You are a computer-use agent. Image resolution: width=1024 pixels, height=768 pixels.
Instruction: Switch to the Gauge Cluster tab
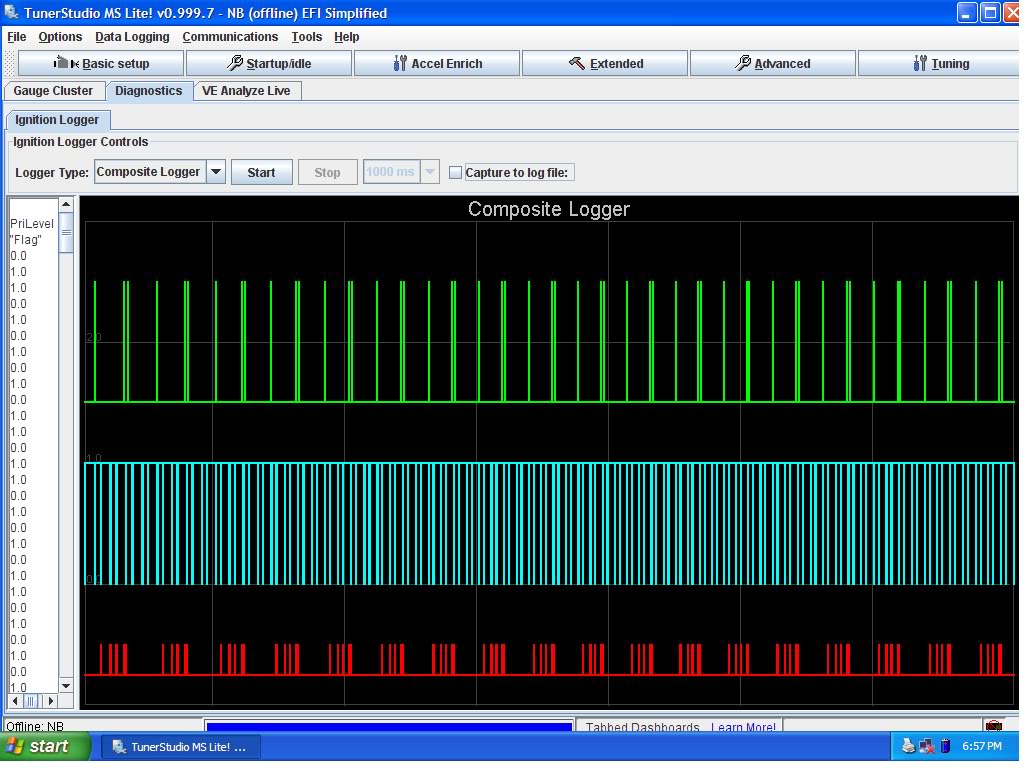(x=54, y=90)
